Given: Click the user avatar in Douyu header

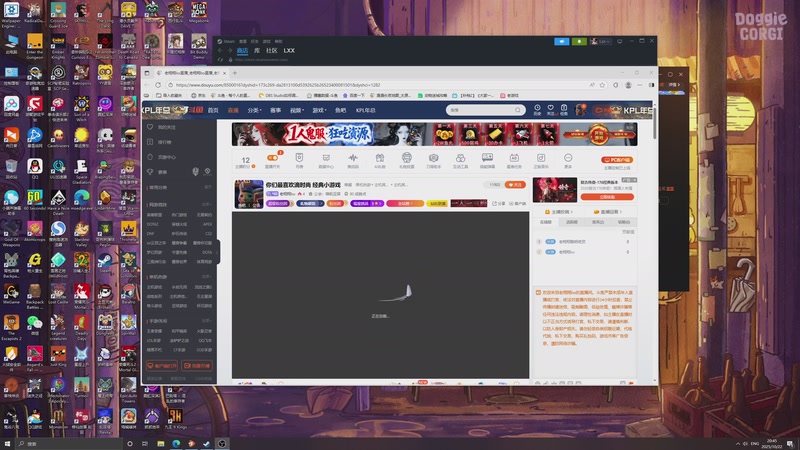Looking at the screenshot, I should click(581, 110).
